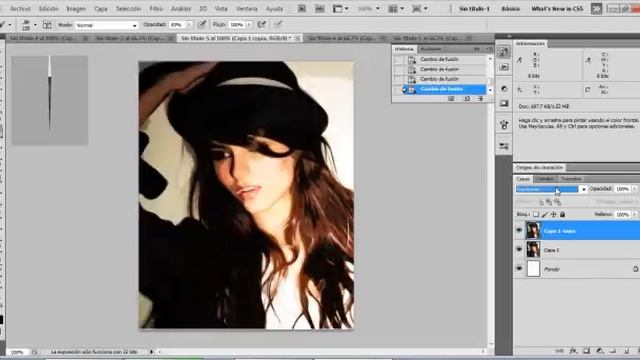Create new document from current history state
Image resolution: width=640 pixels, height=360 pixels.
pos(451,98)
